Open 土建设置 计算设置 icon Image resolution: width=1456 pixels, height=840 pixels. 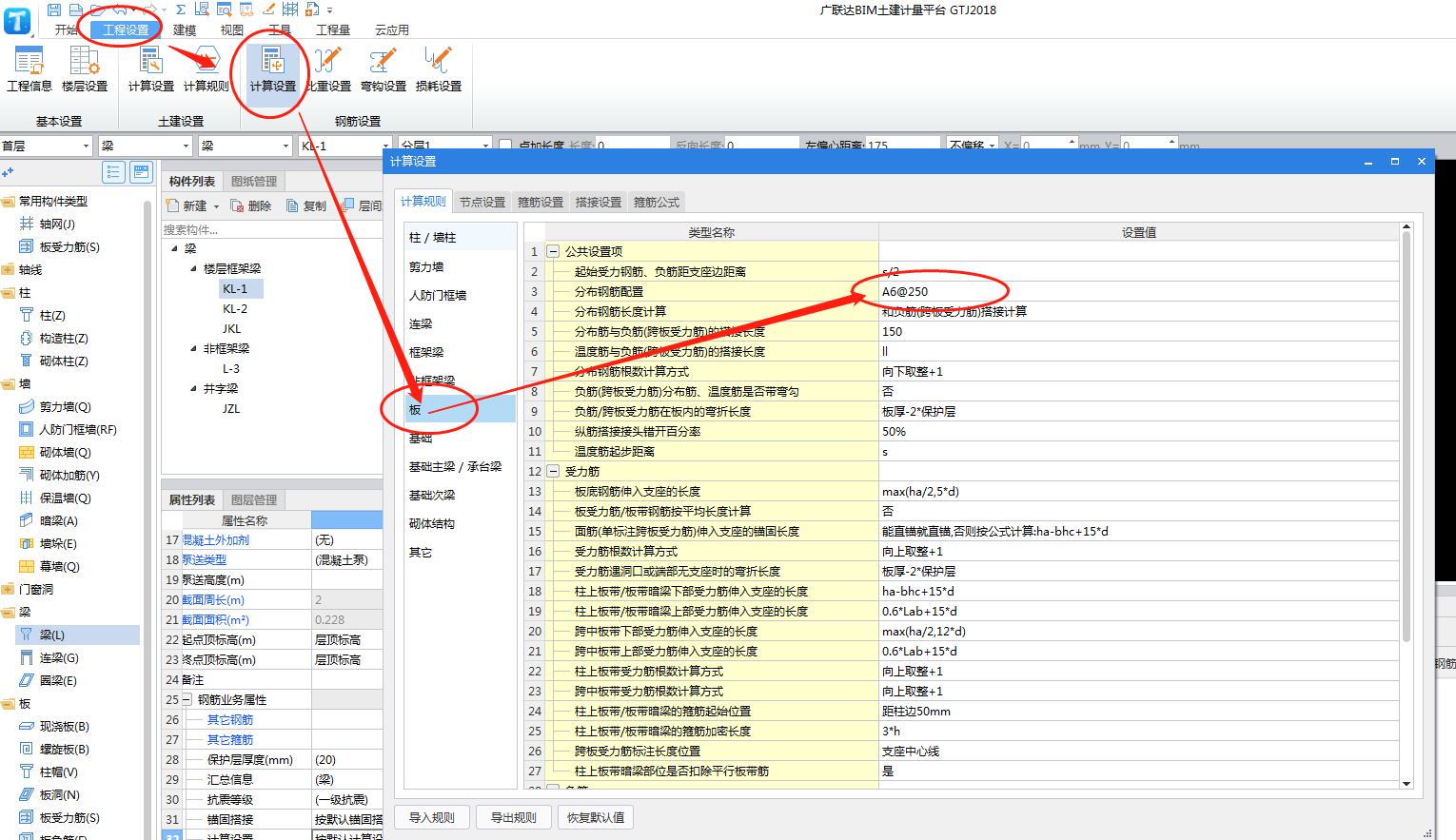pos(151,69)
